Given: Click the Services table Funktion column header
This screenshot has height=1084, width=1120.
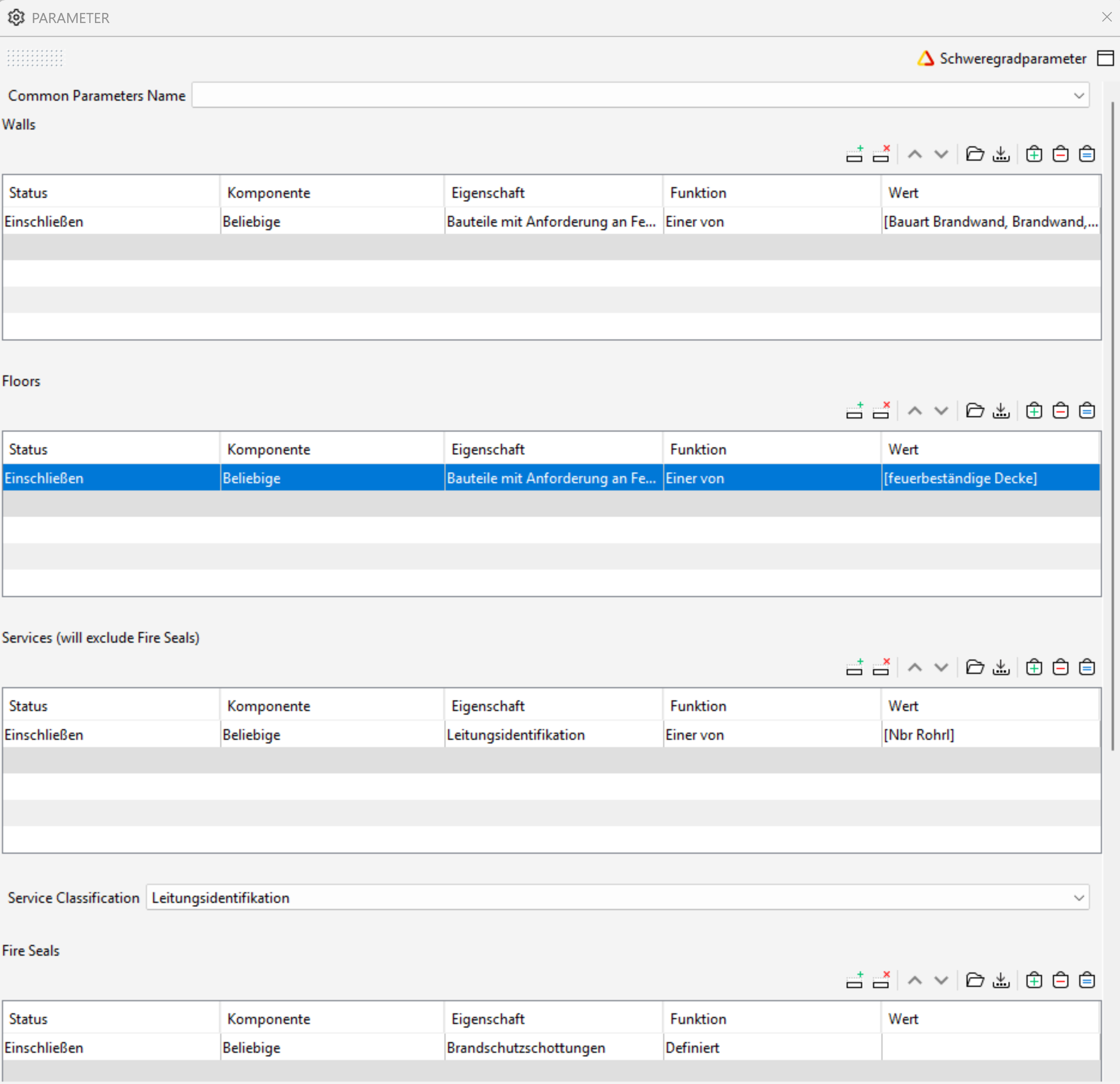Looking at the screenshot, I should 772,707.
